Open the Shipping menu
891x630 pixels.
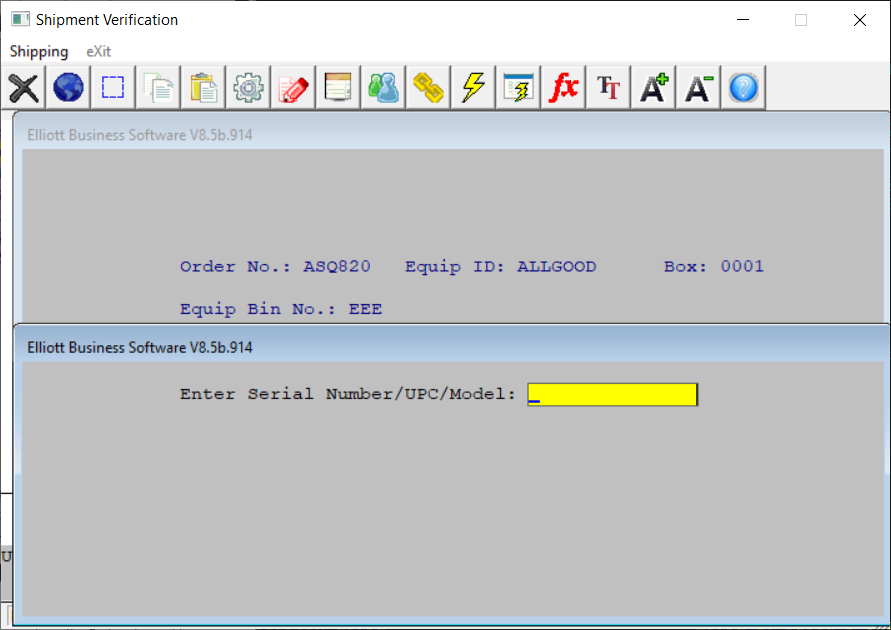39,52
